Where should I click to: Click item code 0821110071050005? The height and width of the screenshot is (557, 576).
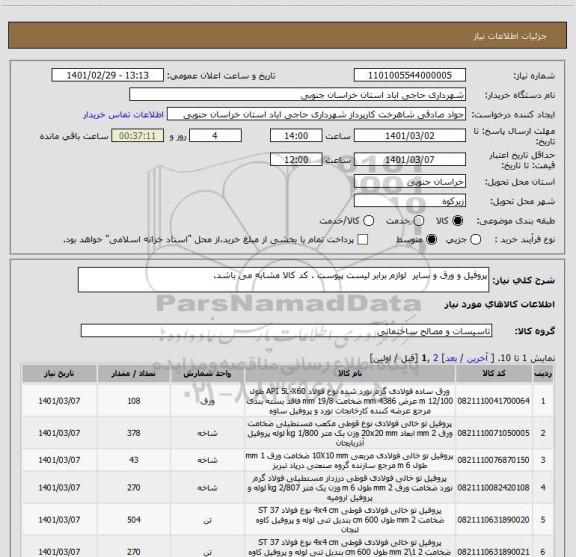click(x=494, y=433)
